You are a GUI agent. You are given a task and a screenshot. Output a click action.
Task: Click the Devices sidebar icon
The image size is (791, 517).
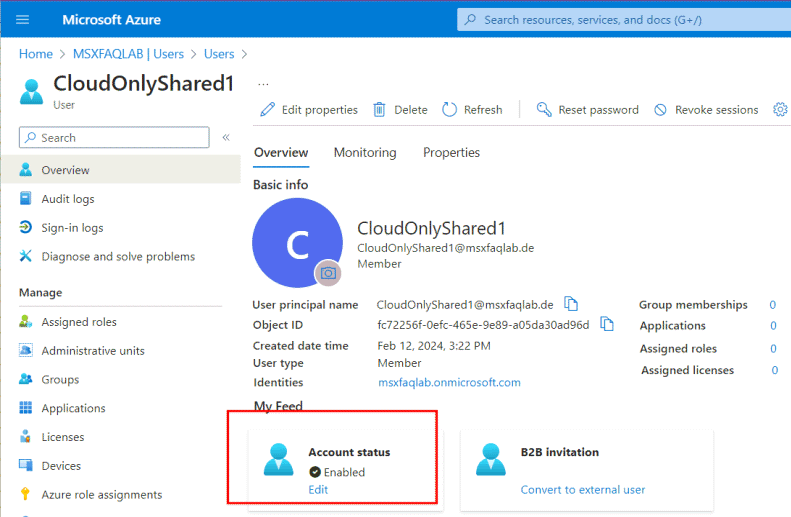click(x=26, y=465)
